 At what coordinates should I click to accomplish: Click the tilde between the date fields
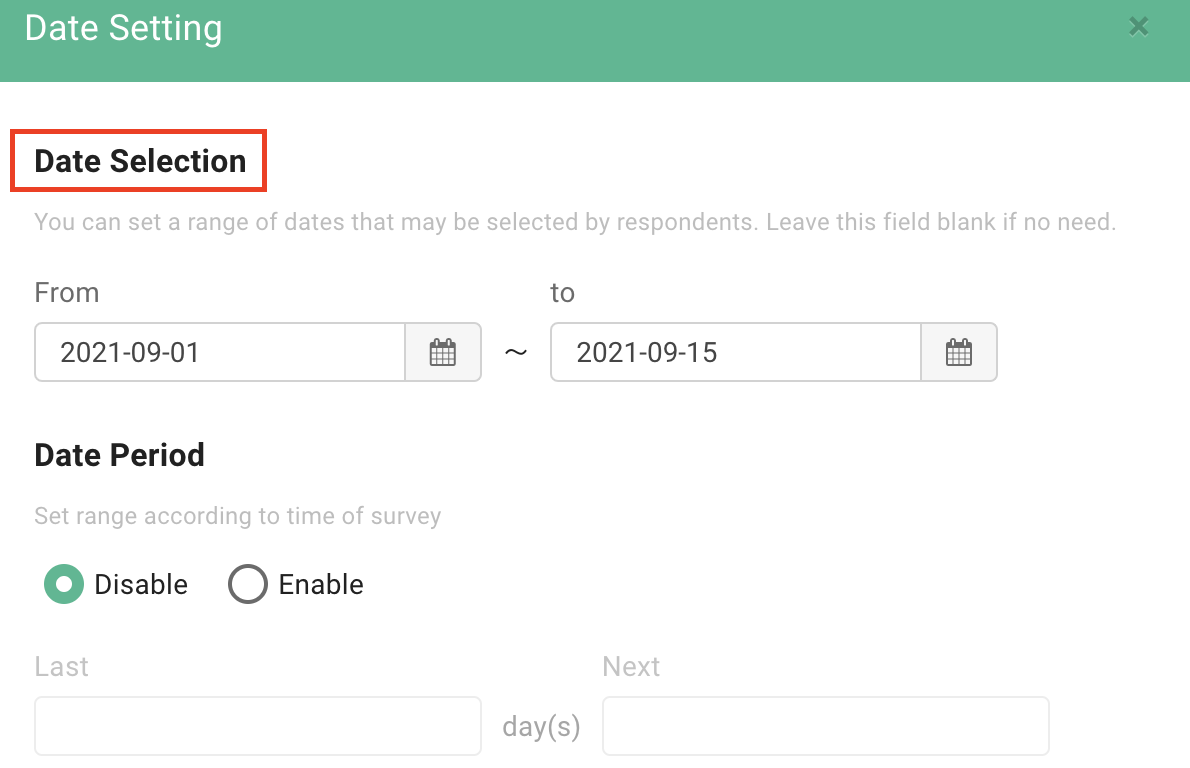point(515,352)
